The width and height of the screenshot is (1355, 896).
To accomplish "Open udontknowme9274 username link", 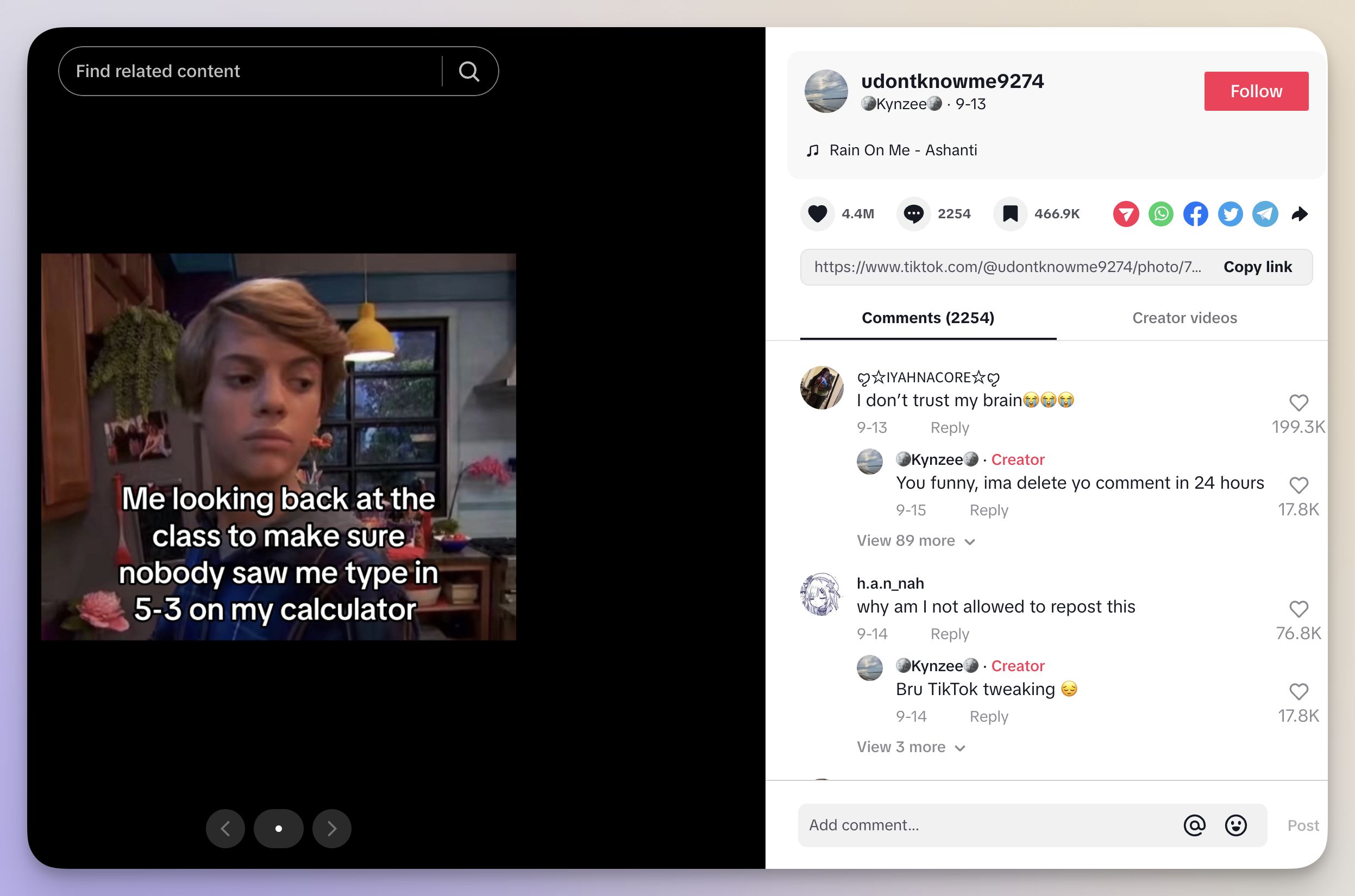I will [x=952, y=81].
